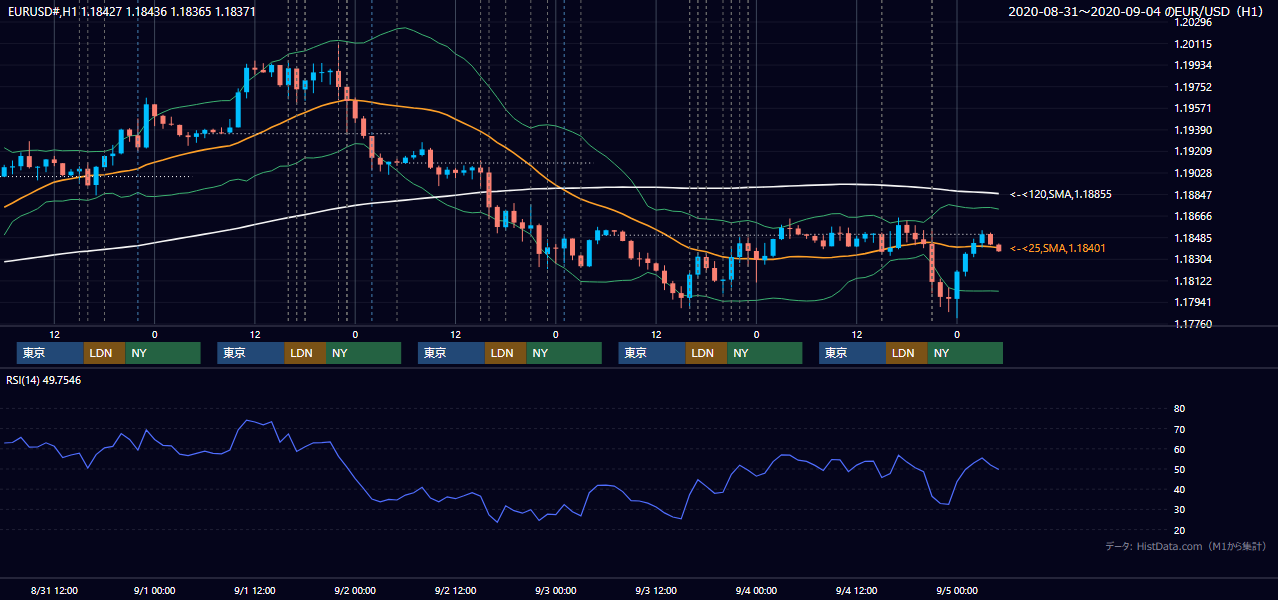Screen dimensions: 1278x600
Task: Select the 8/31 12:00 time axis label
Action: 55,590
